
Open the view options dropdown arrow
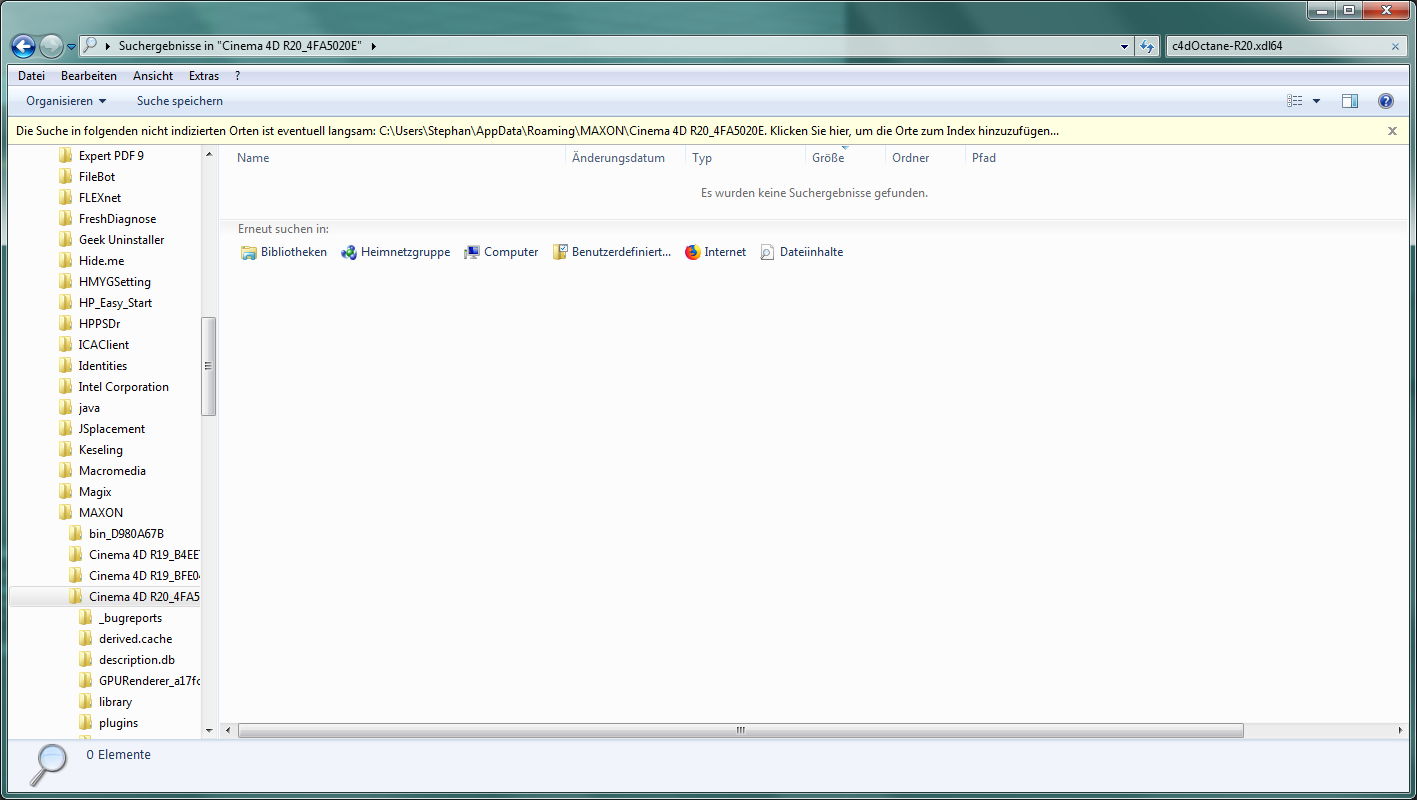click(1316, 101)
